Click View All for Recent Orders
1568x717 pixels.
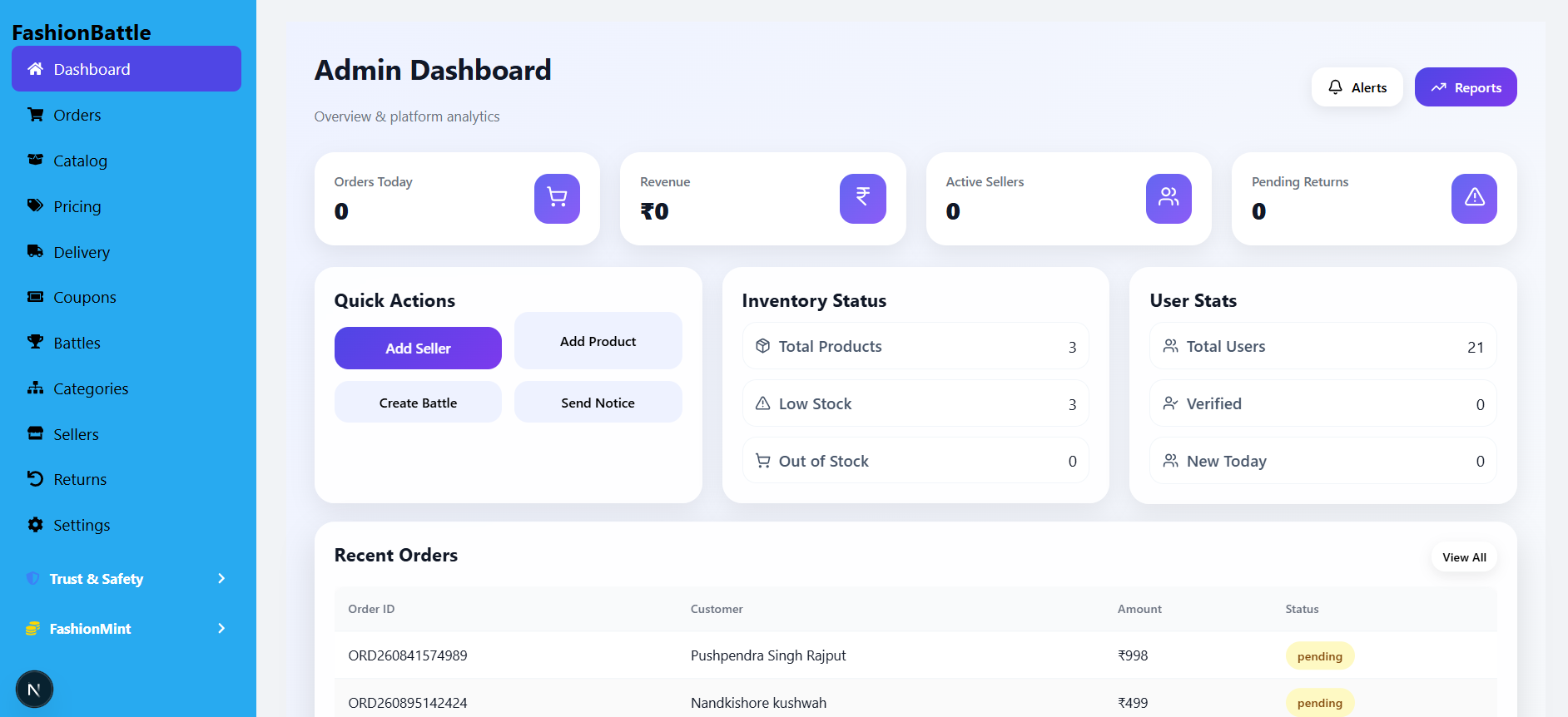(x=1464, y=557)
